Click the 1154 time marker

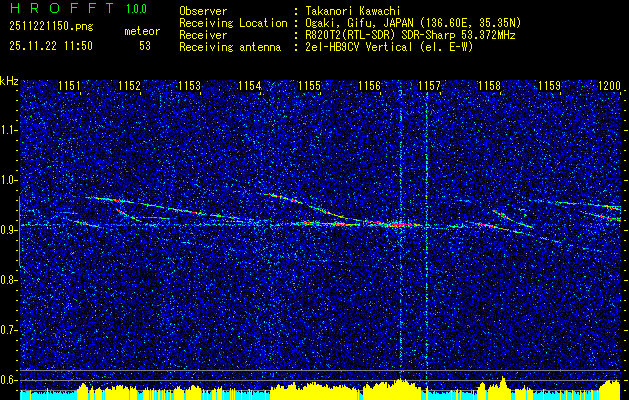pos(250,86)
